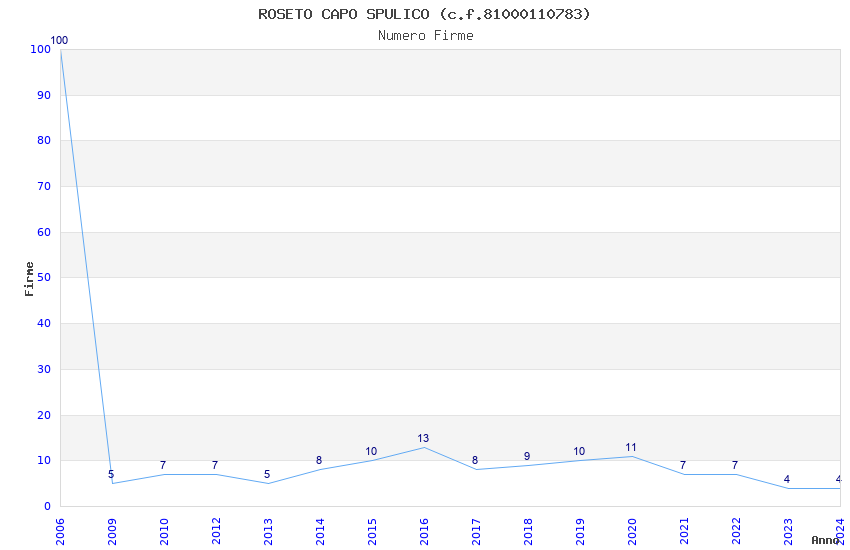Click the data value 7 for year 2021
This screenshot has height=550, width=850.
click(x=683, y=465)
